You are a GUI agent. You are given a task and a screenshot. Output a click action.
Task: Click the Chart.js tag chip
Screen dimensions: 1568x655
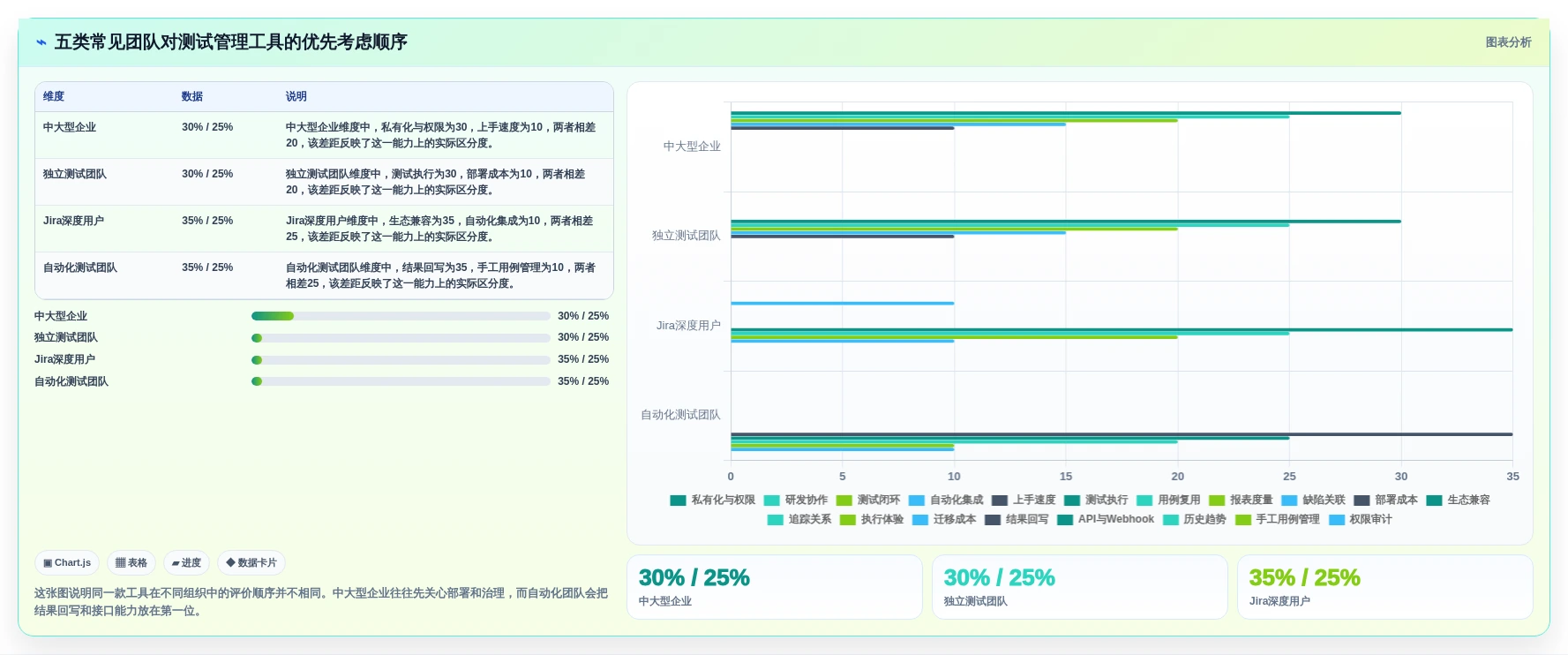[x=67, y=562]
